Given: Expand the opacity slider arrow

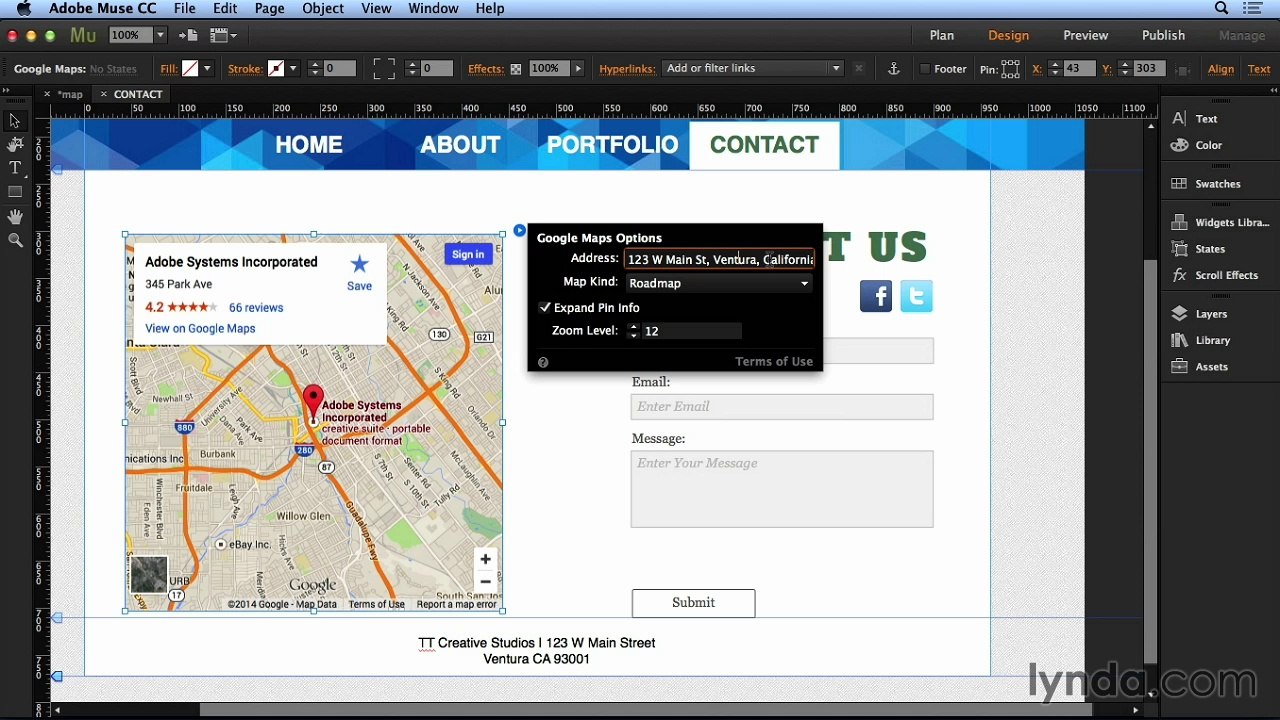Looking at the screenshot, I should (x=577, y=69).
